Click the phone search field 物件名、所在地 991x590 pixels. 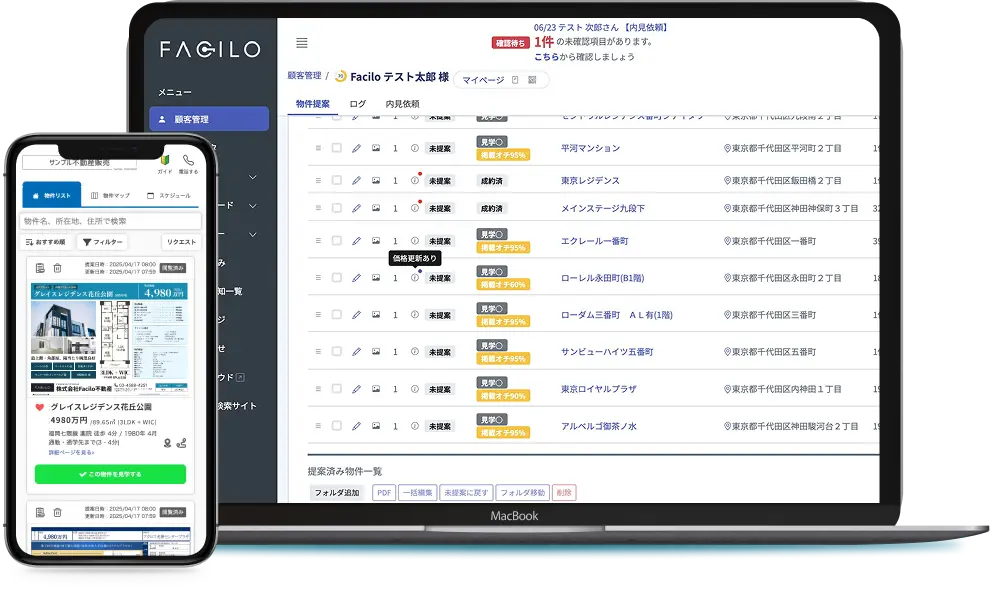[x=111, y=221]
